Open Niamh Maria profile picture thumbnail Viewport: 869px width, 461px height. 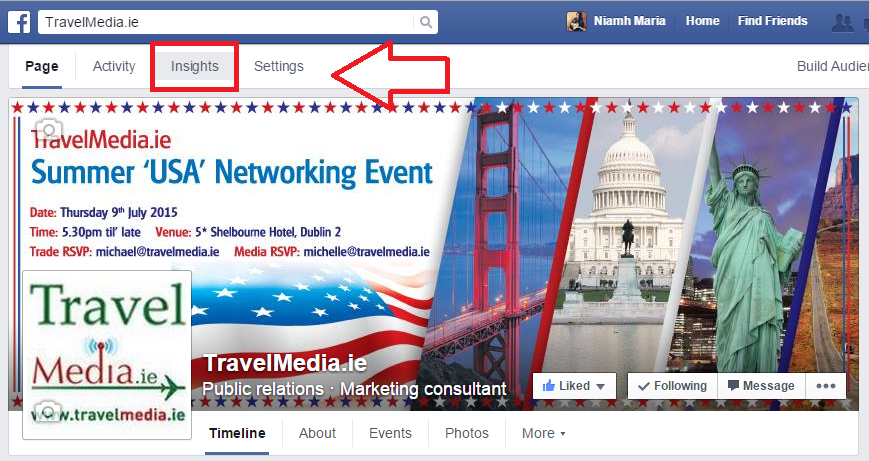point(576,22)
